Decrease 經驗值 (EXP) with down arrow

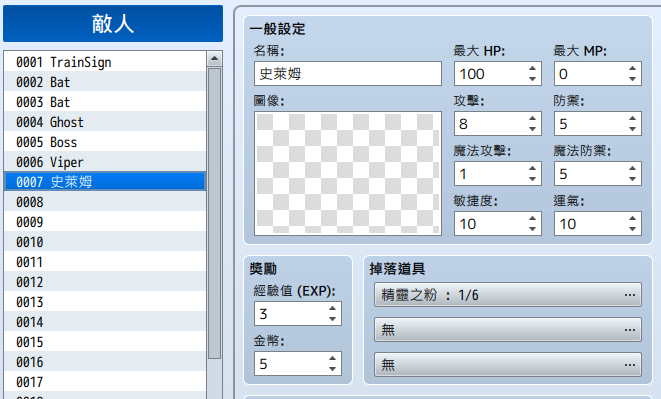click(333, 319)
